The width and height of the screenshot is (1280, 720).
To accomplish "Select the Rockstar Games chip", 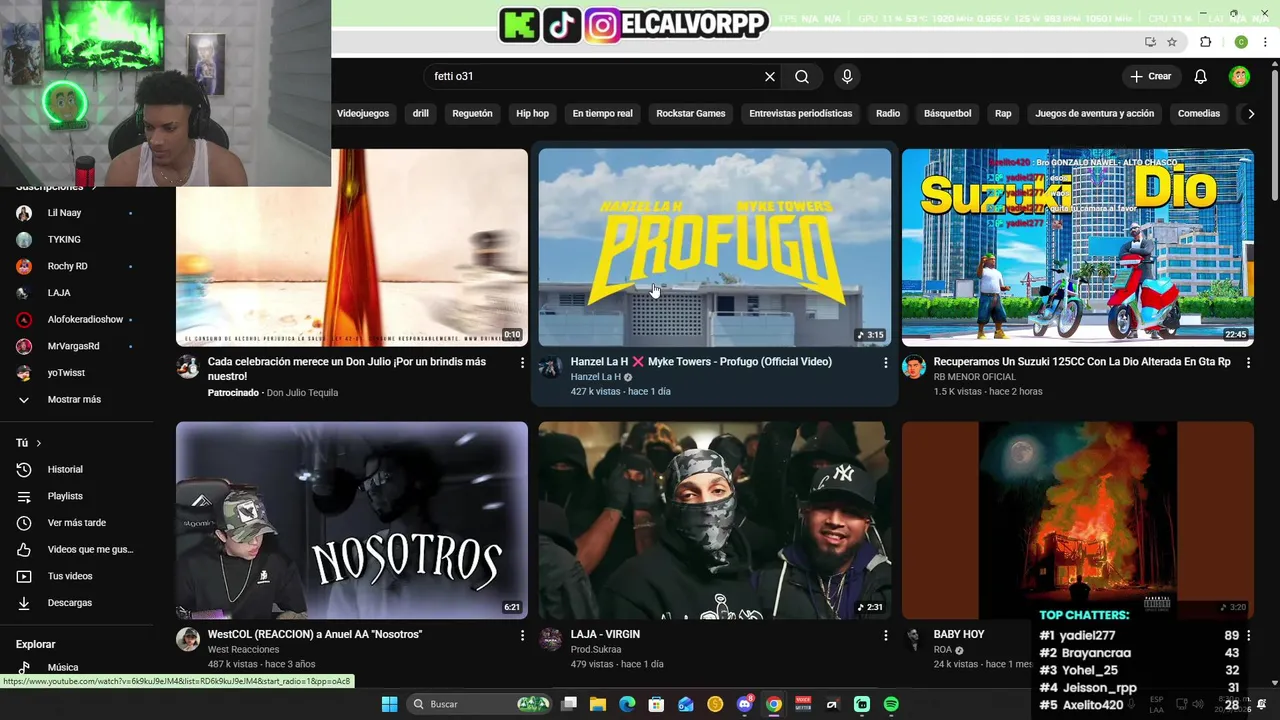I will tap(691, 114).
